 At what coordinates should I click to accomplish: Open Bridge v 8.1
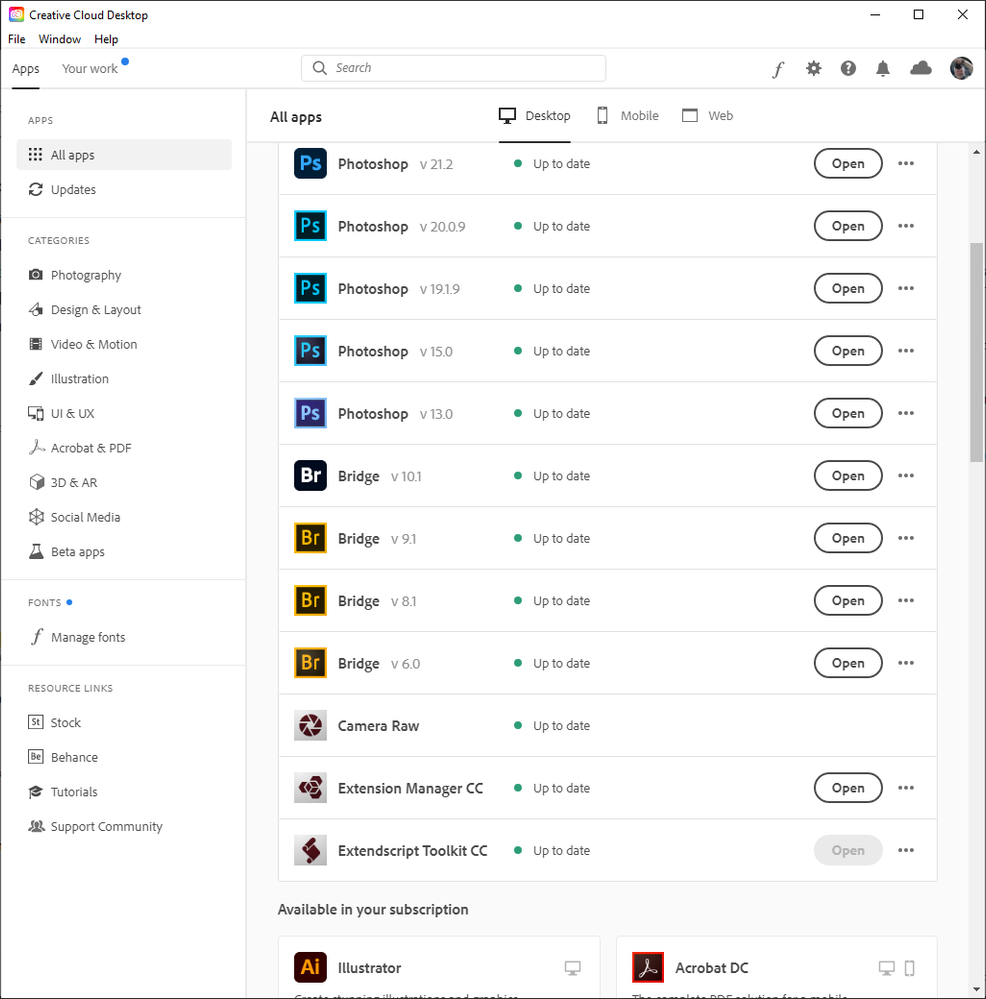click(x=848, y=601)
